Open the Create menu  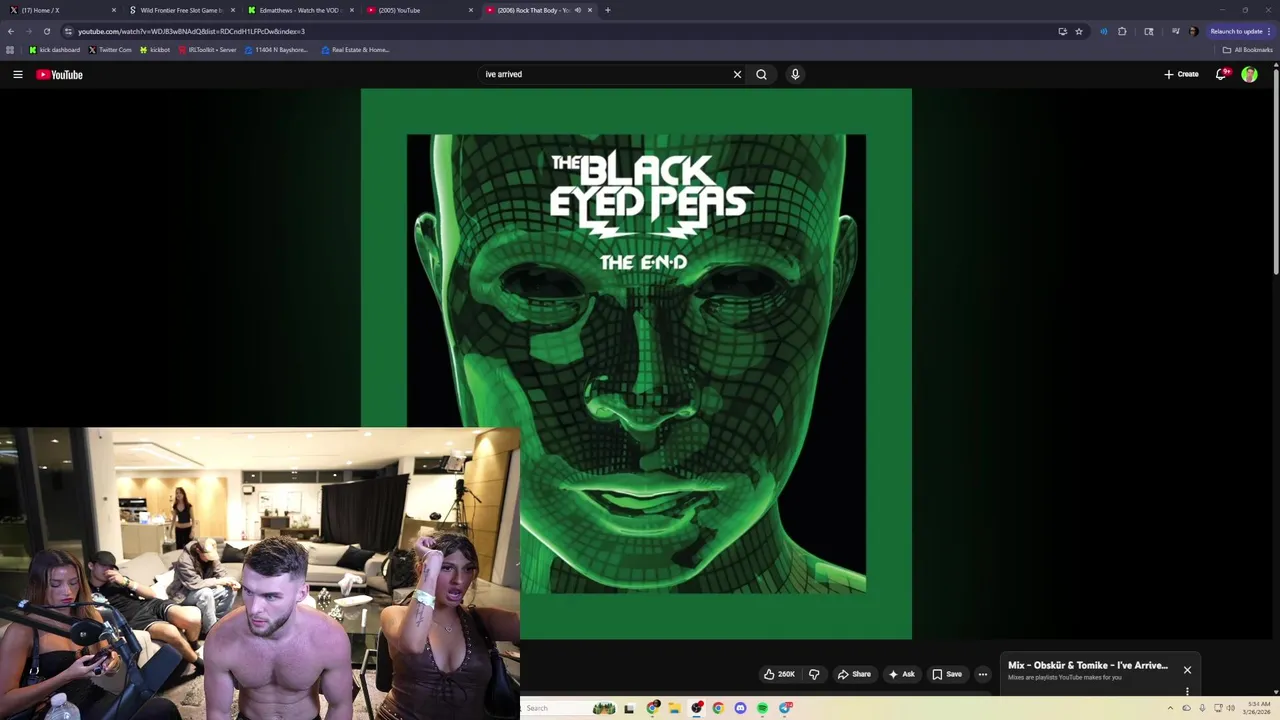click(x=1181, y=74)
